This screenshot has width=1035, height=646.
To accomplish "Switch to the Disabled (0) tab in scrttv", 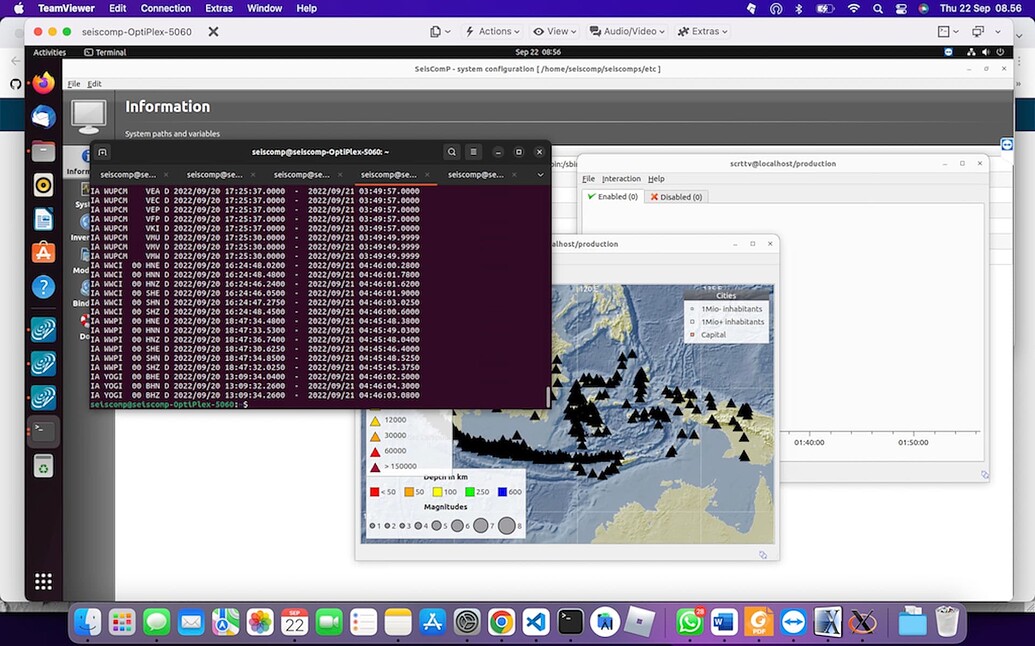I will tap(675, 196).
